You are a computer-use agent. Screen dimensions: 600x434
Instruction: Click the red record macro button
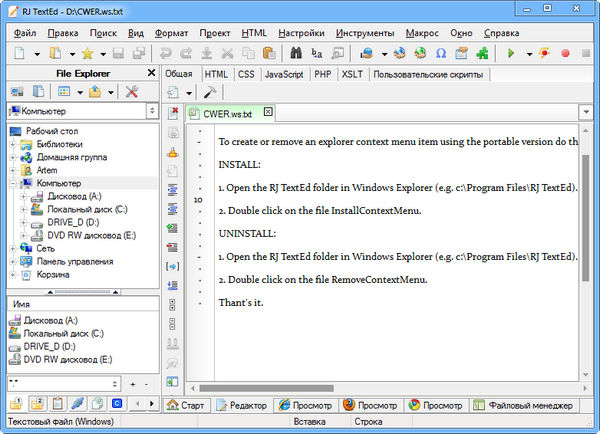coord(567,53)
